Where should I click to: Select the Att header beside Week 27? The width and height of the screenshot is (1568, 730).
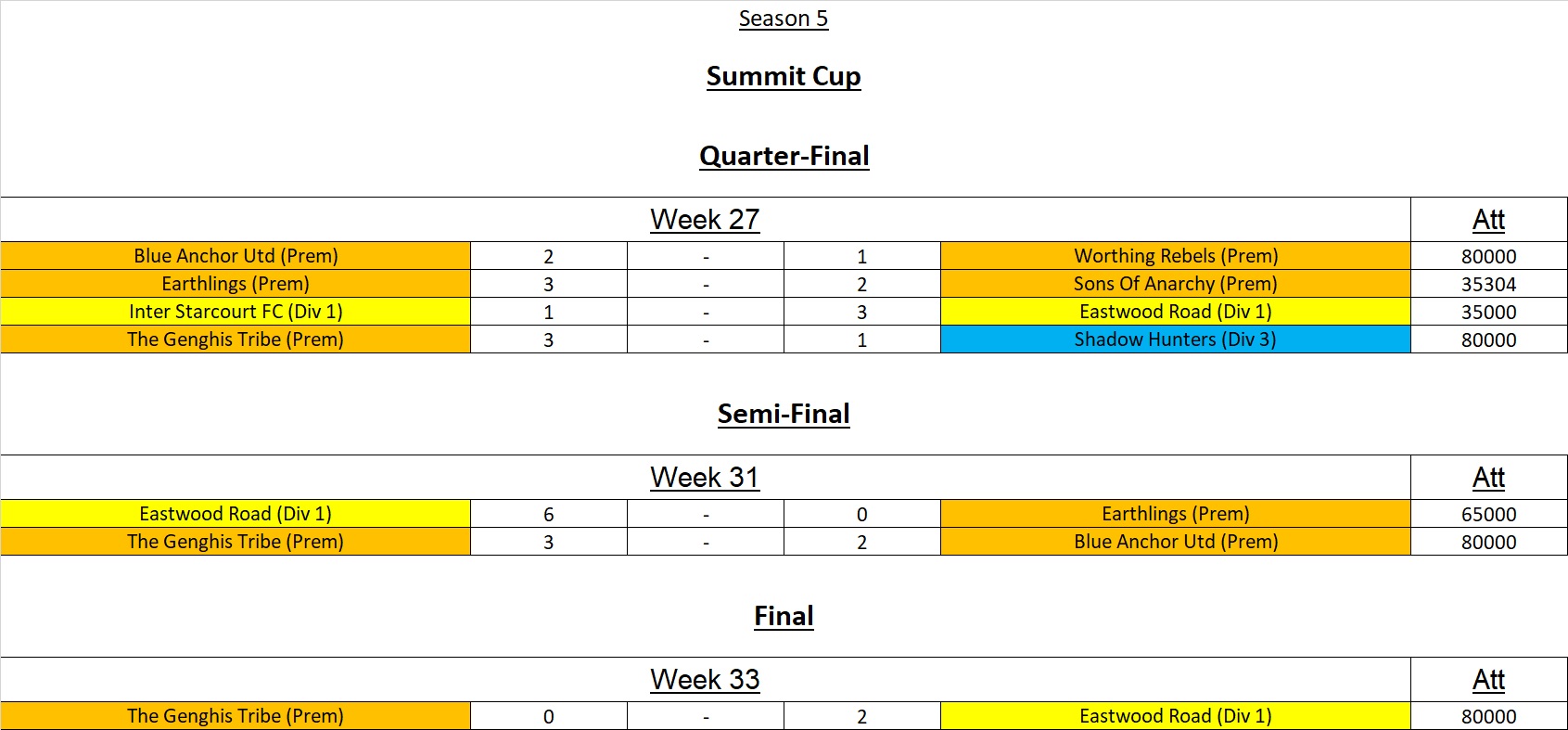[1488, 220]
